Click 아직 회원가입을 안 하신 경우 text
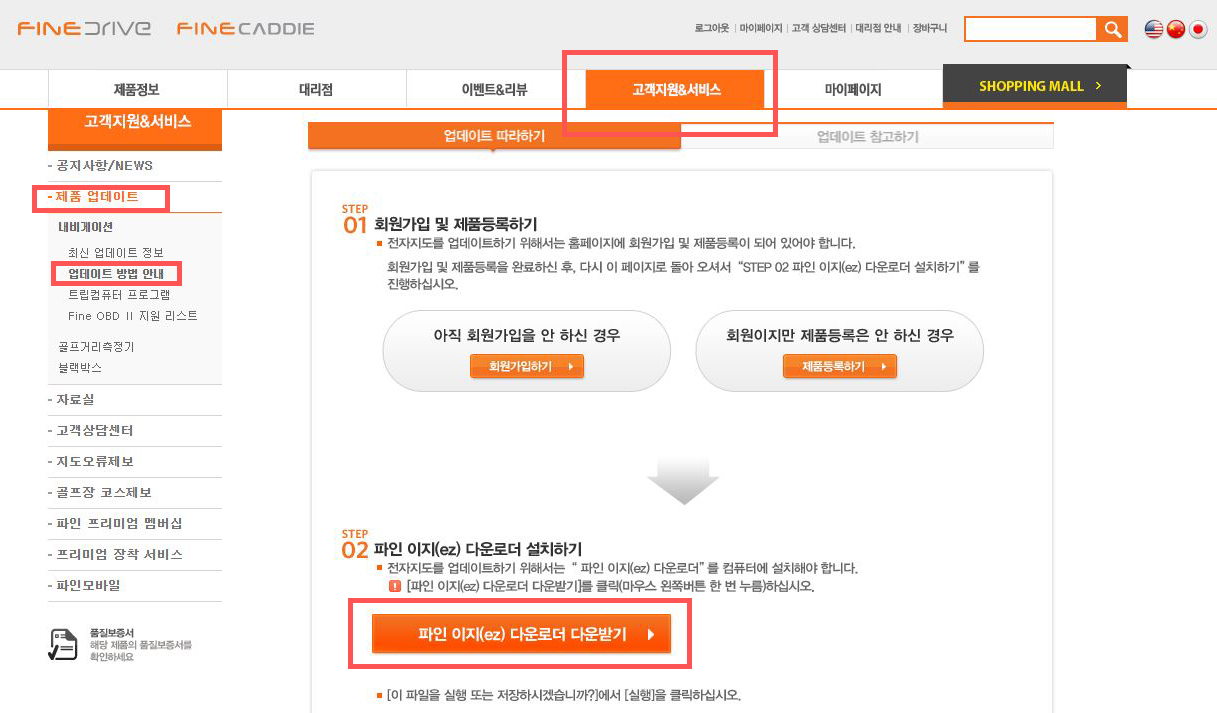 pyautogui.click(x=527, y=335)
